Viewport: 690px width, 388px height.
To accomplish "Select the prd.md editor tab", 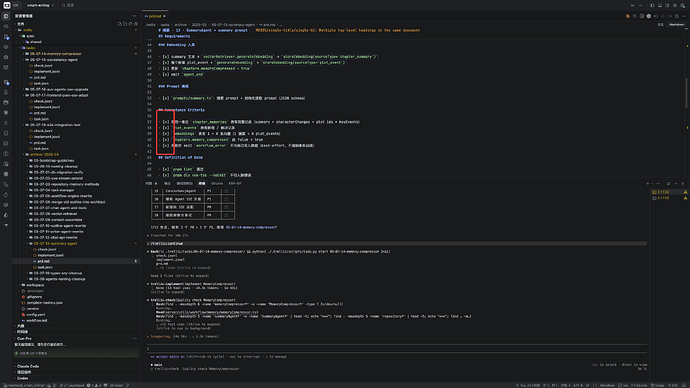I will coord(155,16).
